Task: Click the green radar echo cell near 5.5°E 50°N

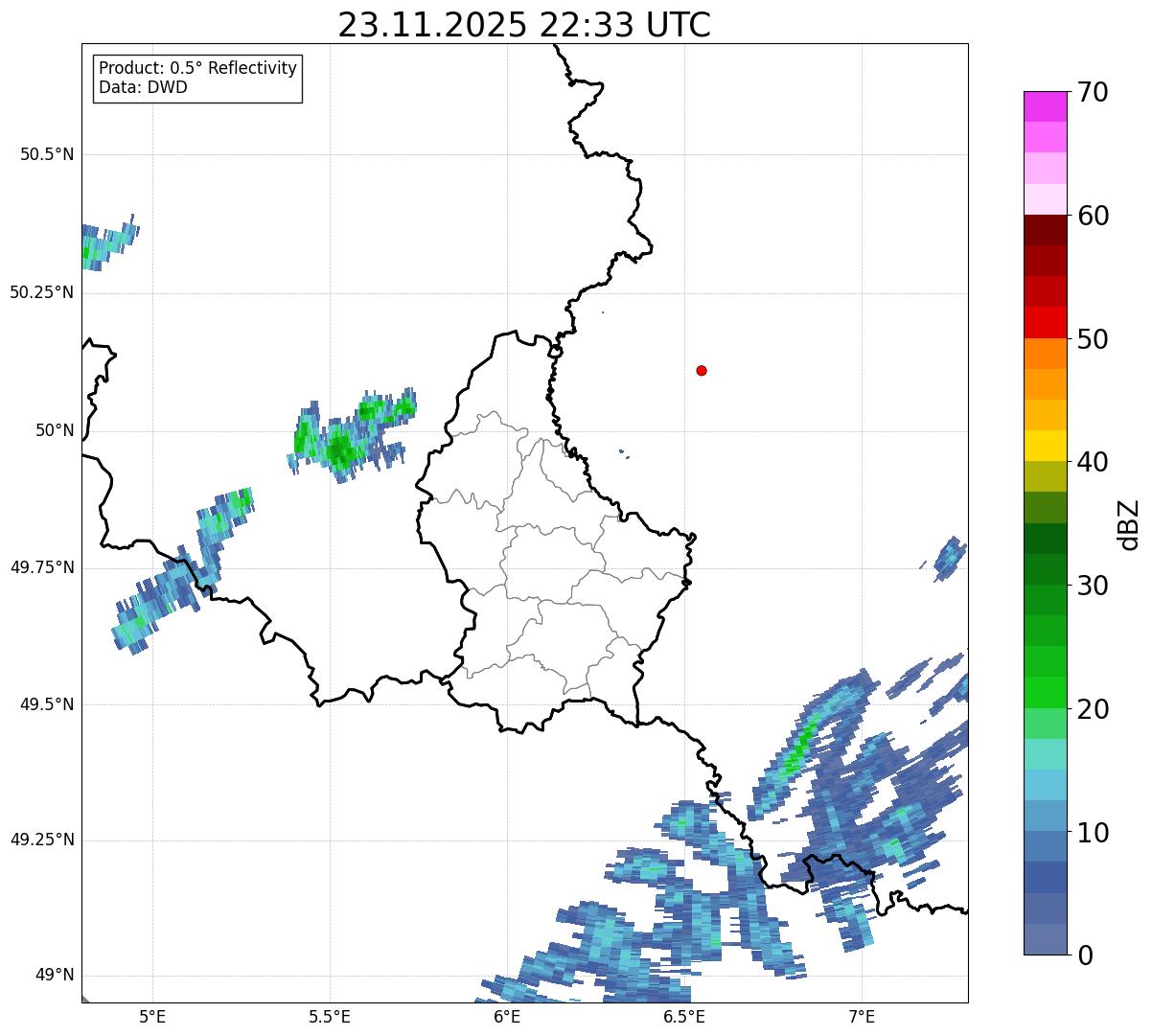Action: [x=338, y=449]
